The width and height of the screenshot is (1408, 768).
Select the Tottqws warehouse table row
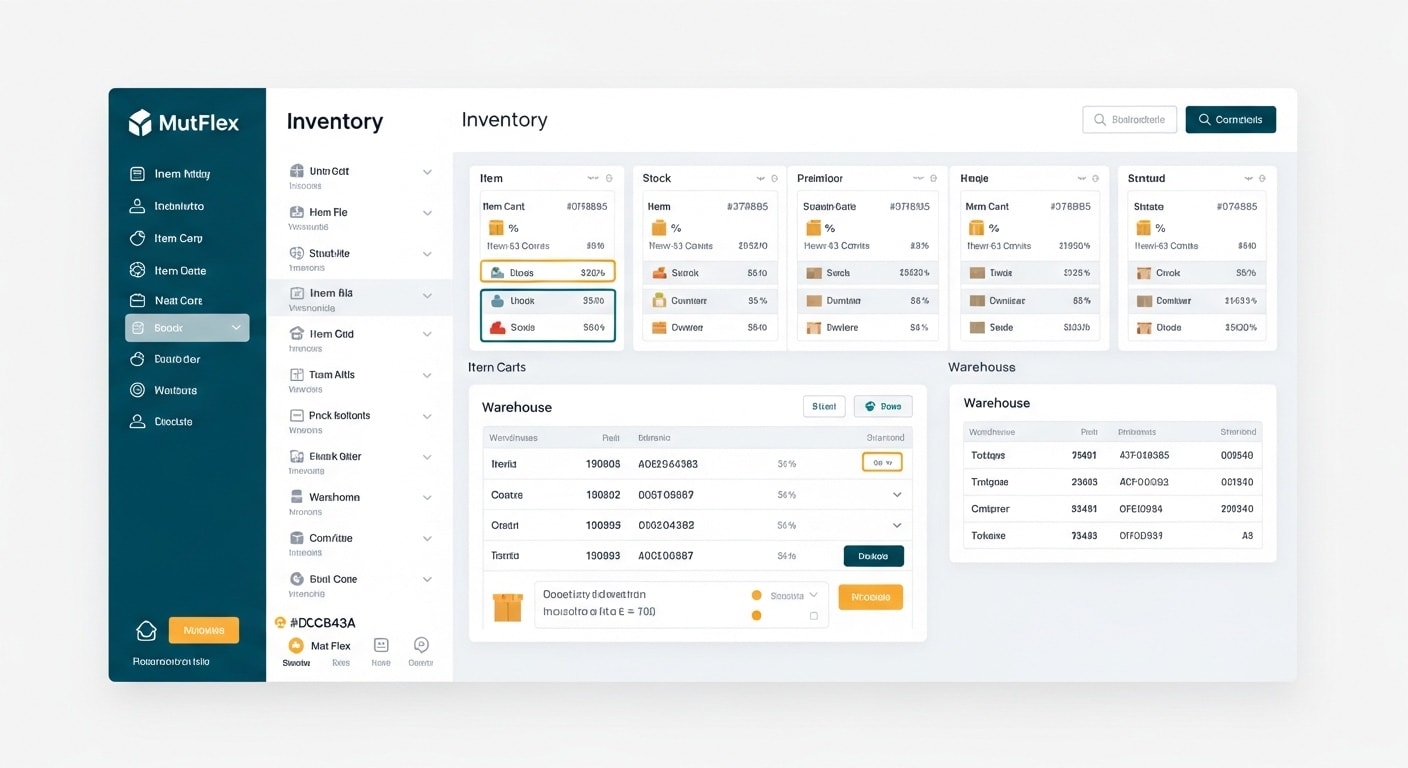point(1113,455)
